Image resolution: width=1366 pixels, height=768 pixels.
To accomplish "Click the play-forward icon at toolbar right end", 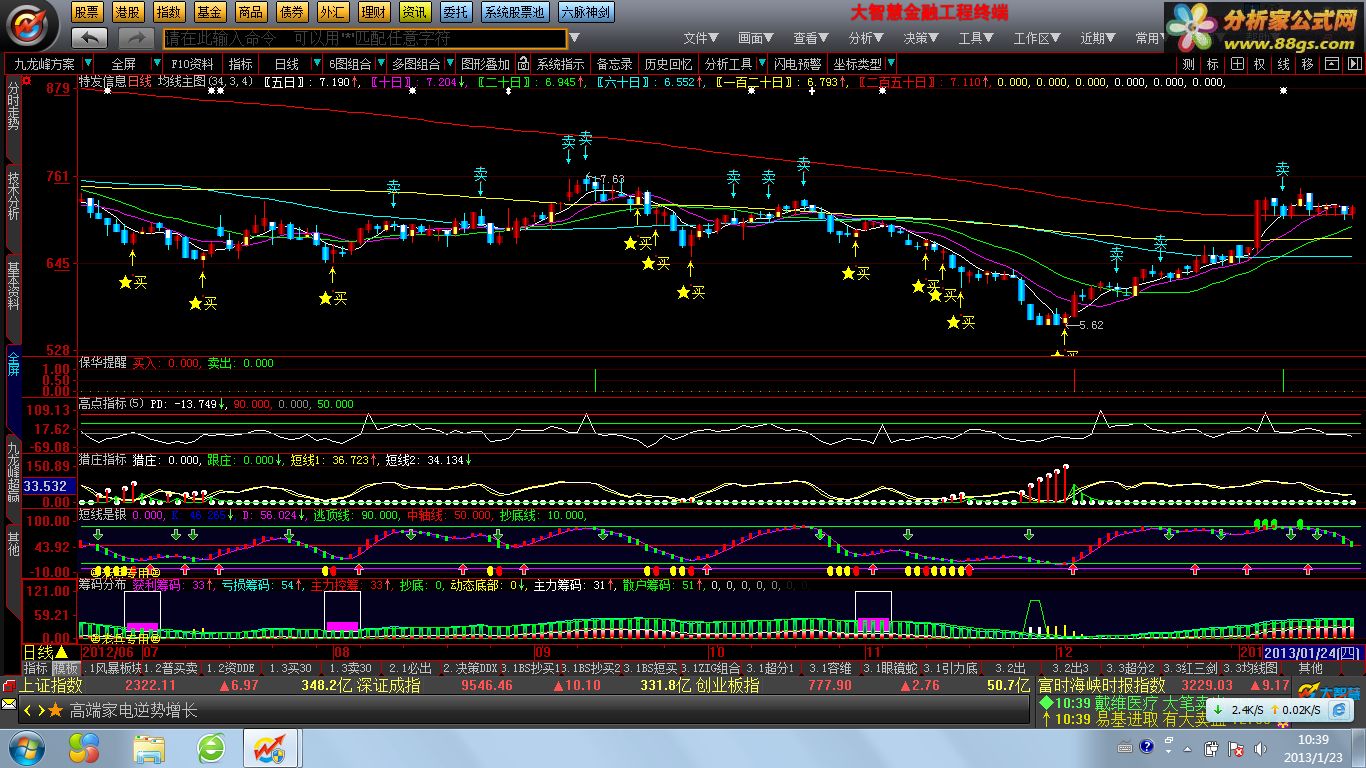I will [x=1354, y=64].
